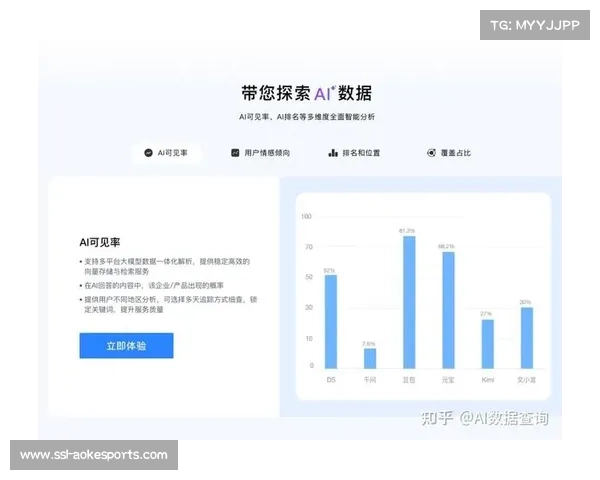Viewport: 600px width, 480px height.
Task: Open the 用户情感倾向 tab
Action: click(261, 153)
